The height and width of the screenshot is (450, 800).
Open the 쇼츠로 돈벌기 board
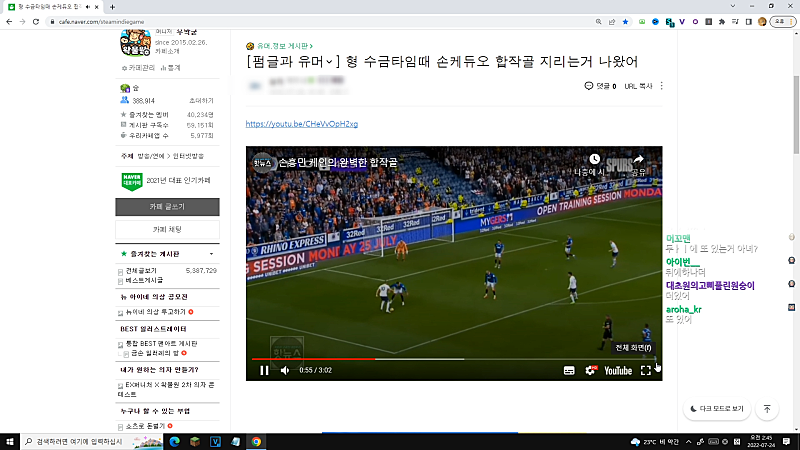pos(145,426)
